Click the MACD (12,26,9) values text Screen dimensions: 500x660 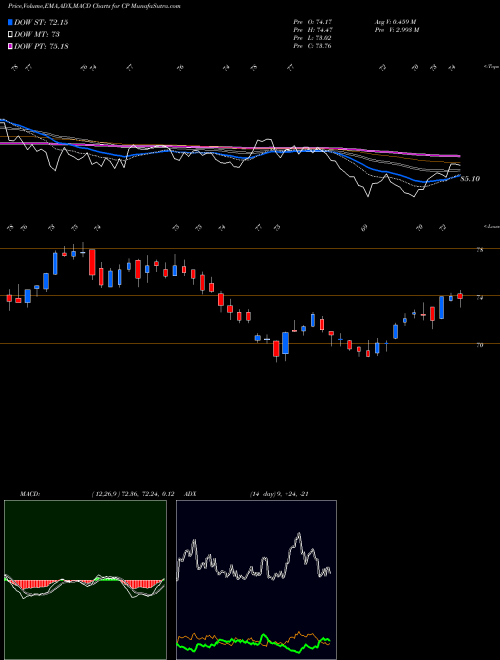[x=133, y=494]
